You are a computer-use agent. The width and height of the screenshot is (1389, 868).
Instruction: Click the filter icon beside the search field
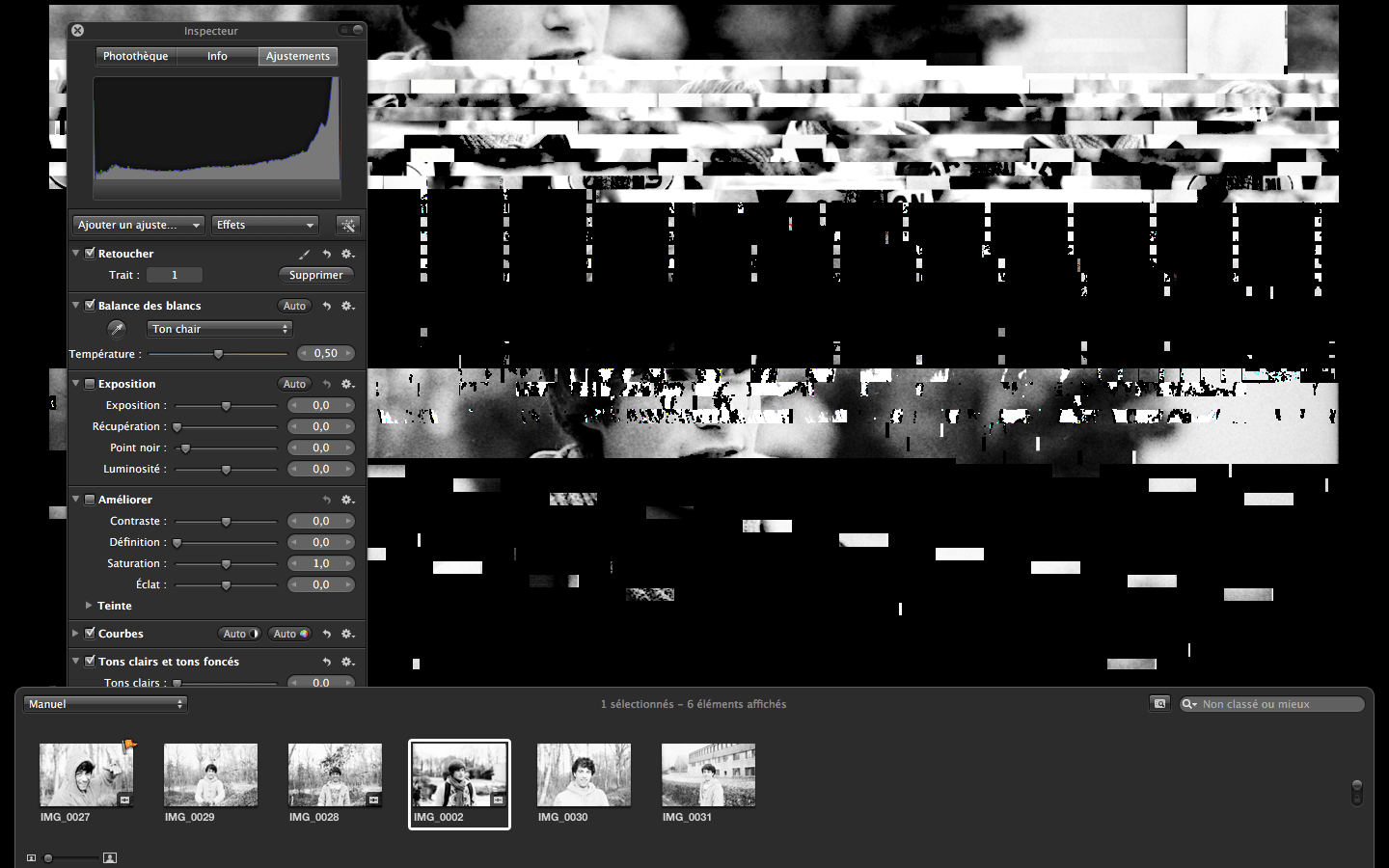(1159, 703)
